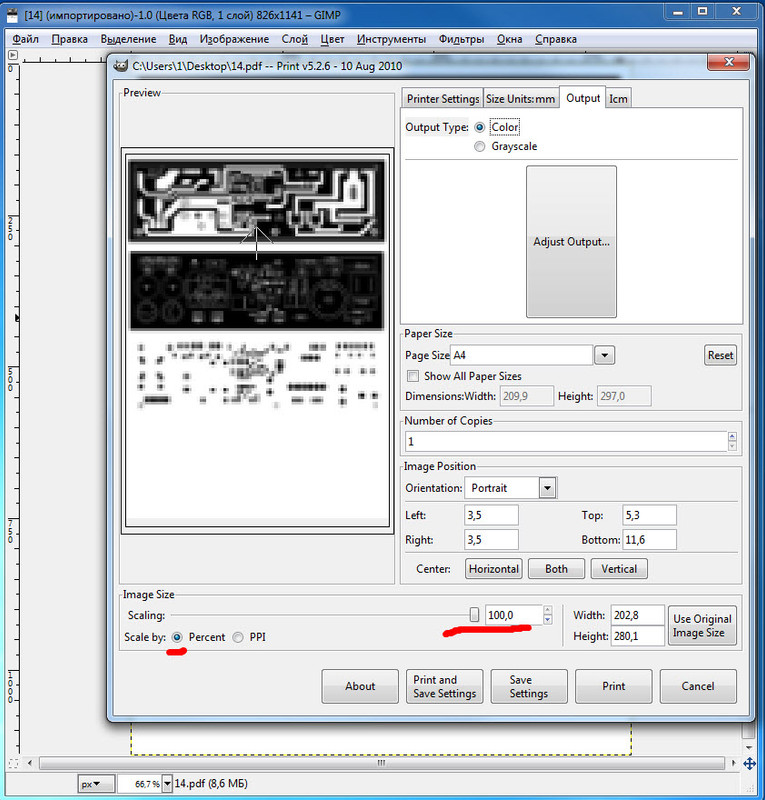This screenshot has height=800, width=765.
Task: Enable Show All Paper Sizes checkbox
Action: (413, 376)
